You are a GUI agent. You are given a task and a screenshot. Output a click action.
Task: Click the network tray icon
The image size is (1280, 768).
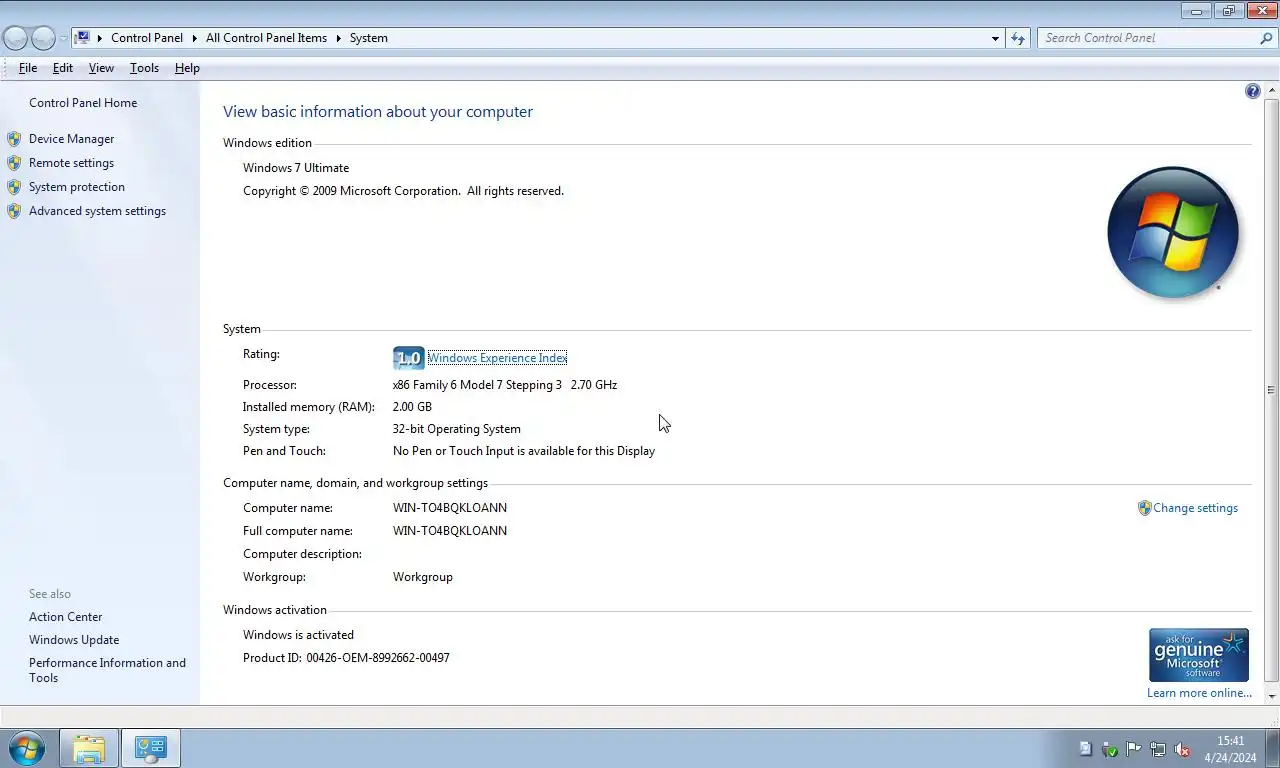point(1158,749)
